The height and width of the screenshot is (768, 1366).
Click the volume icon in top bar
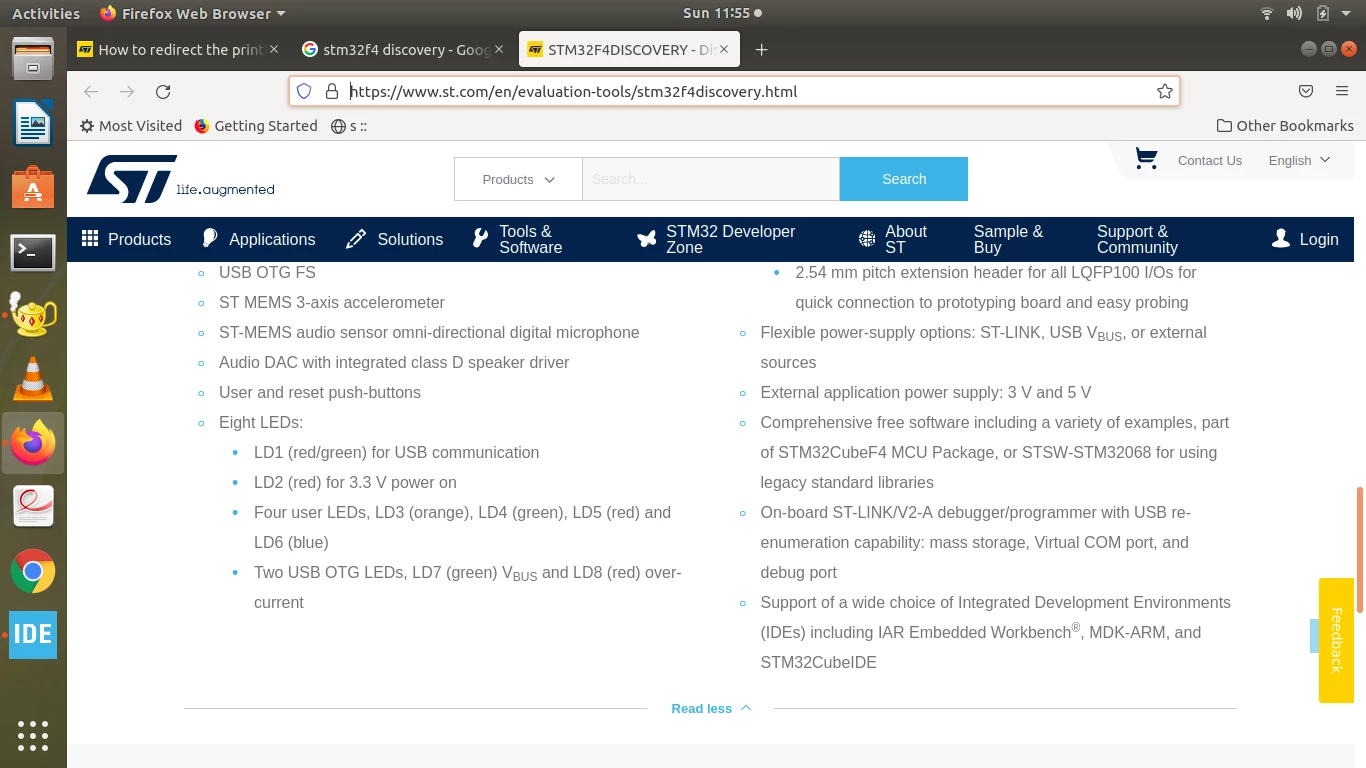coord(1294,13)
